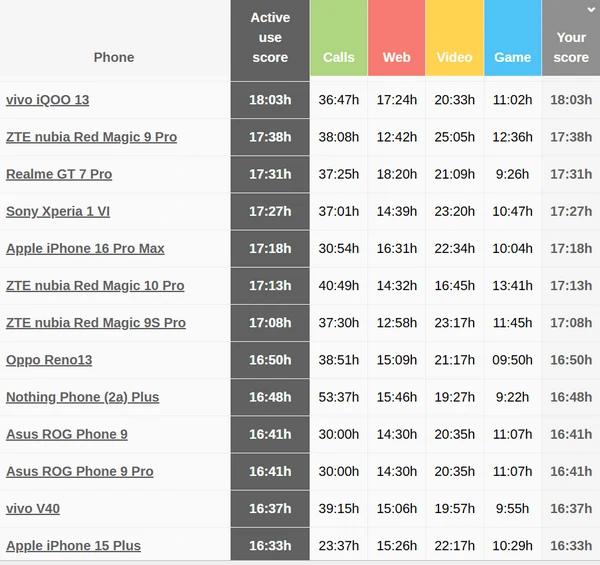Open ZTE nubia Red Magic 10 Pro
The width and height of the screenshot is (600, 565).
(x=95, y=285)
